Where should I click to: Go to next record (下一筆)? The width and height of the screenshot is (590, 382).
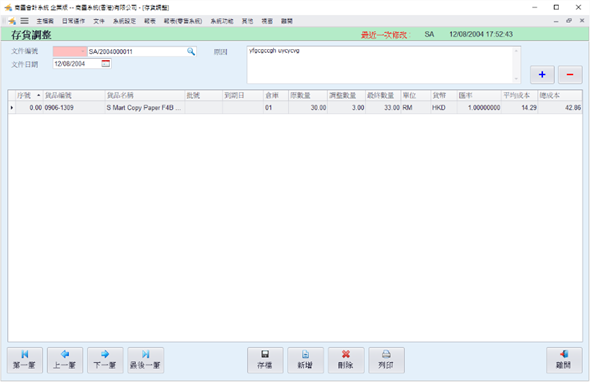coord(105,360)
